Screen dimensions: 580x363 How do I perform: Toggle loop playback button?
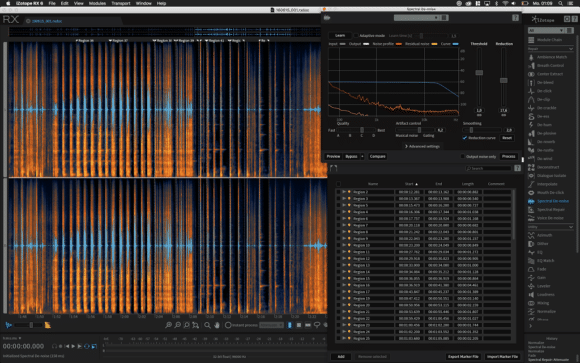point(87,346)
